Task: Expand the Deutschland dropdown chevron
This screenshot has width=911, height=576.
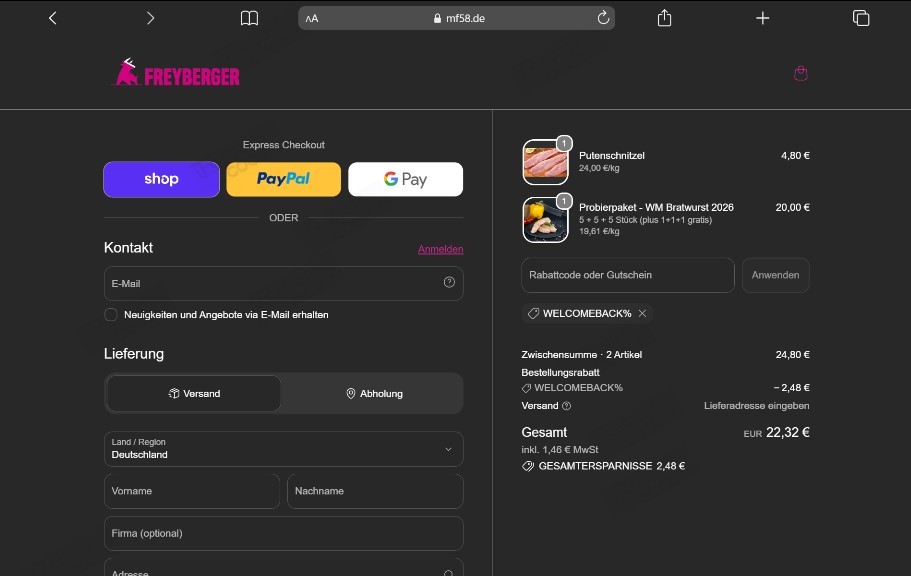Action: click(x=448, y=449)
